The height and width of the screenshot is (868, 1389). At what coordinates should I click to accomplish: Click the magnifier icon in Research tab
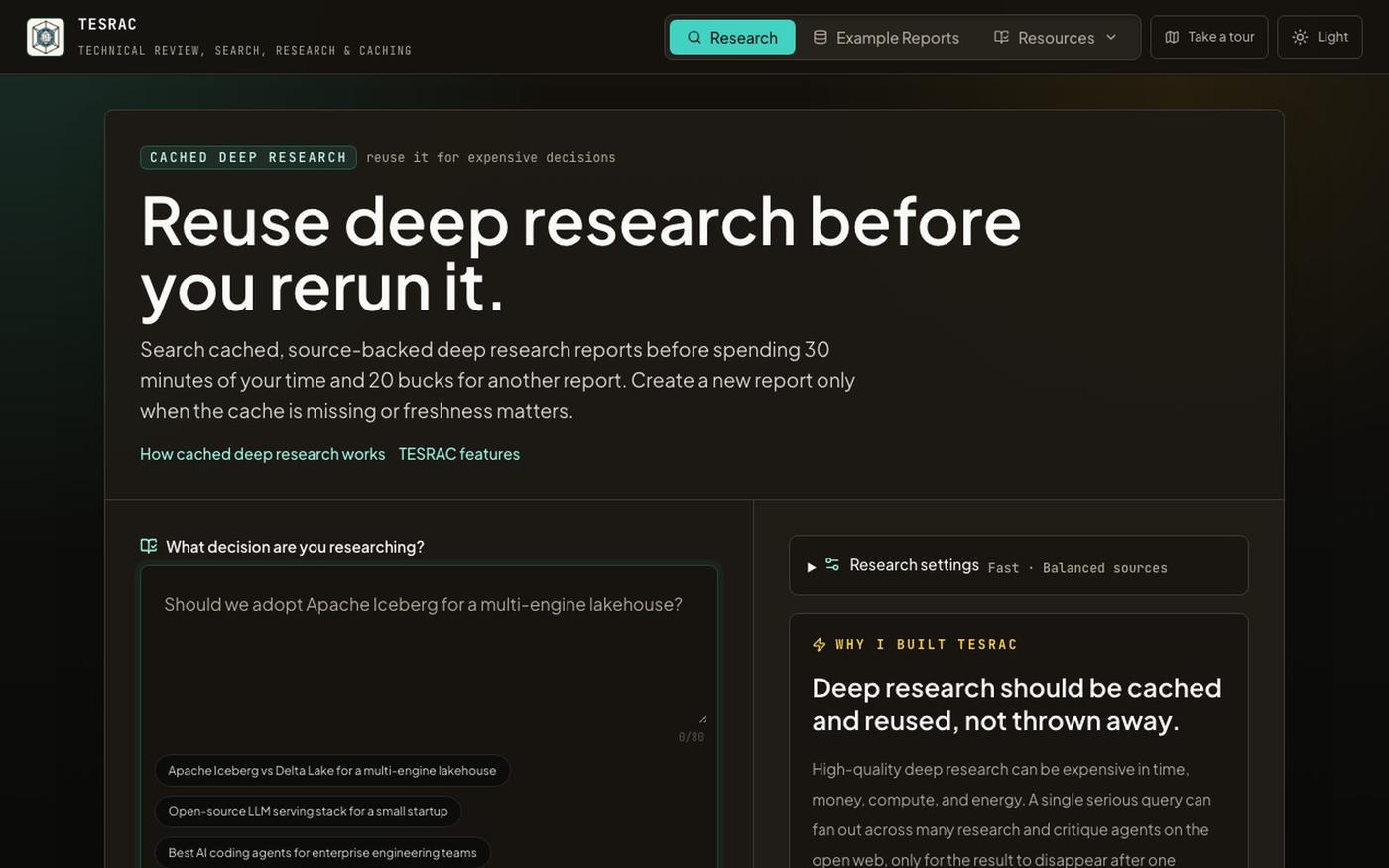[x=694, y=37]
